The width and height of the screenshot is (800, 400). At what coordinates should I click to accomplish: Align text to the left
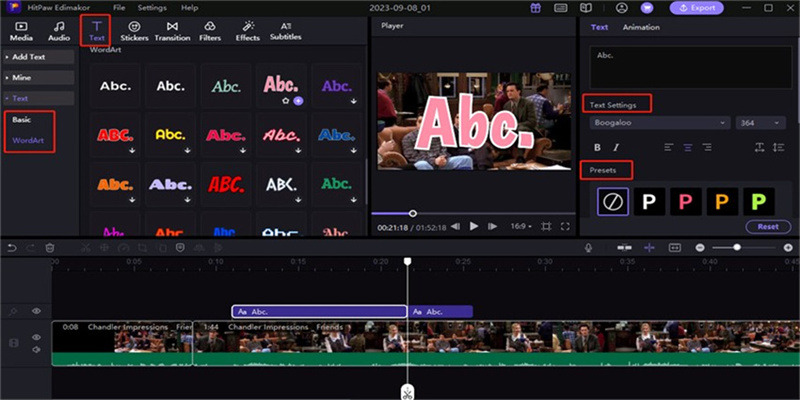pos(669,147)
